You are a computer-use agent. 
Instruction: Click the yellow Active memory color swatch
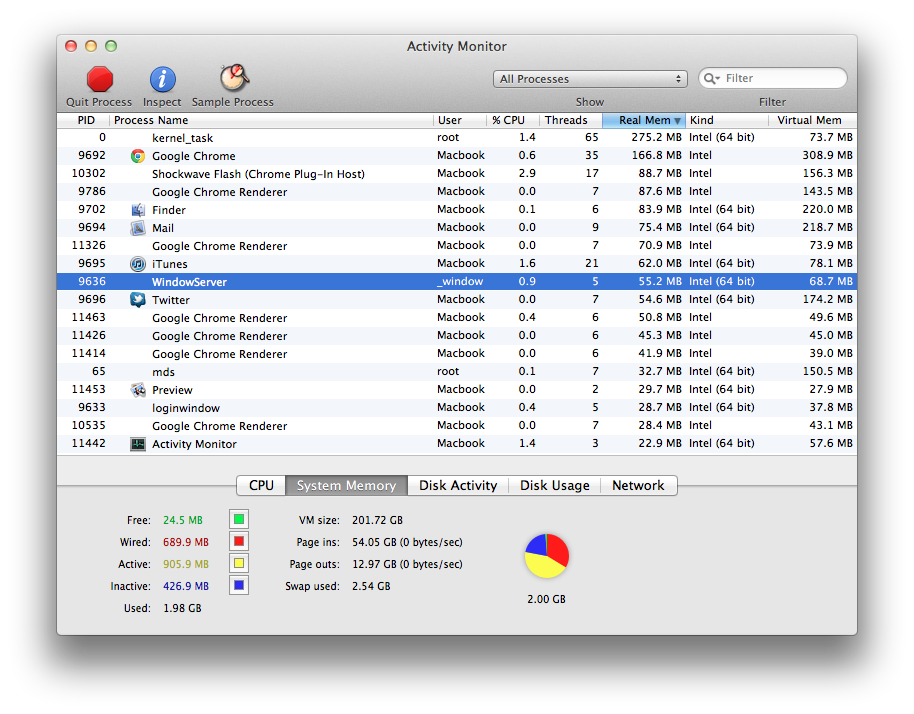click(239, 563)
